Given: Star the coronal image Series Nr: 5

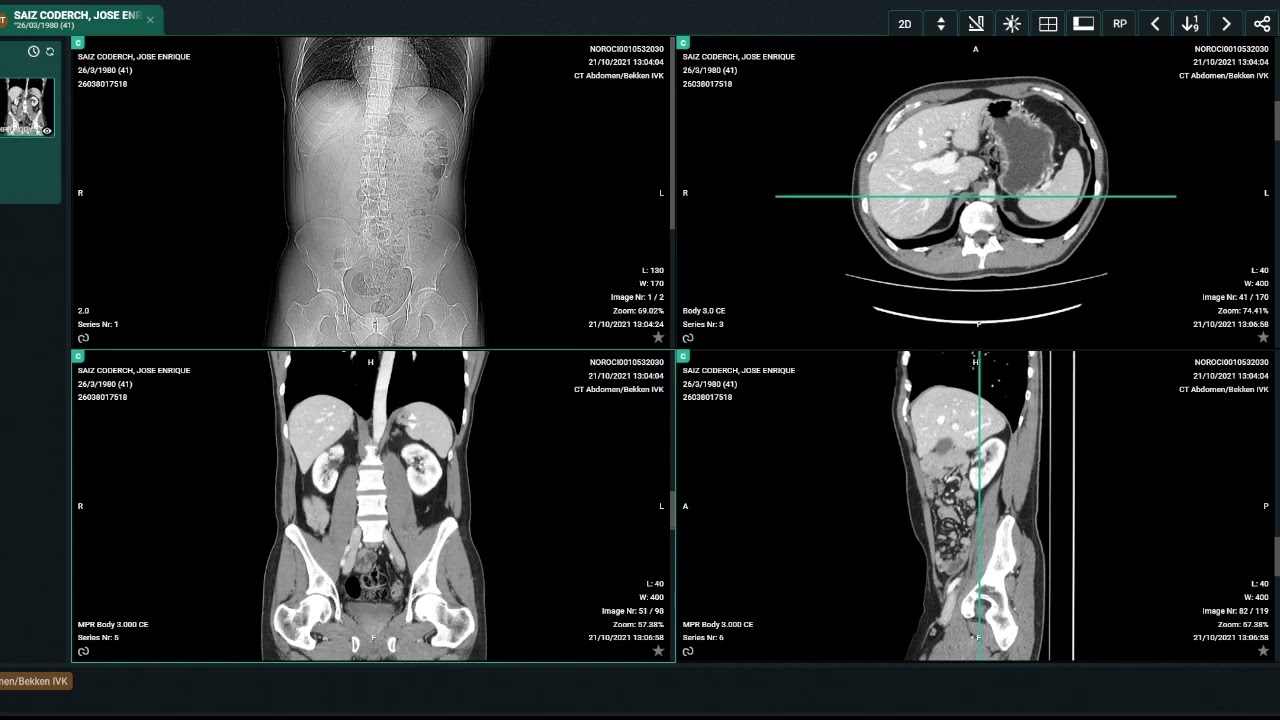Looking at the screenshot, I should (x=658, y=651).
